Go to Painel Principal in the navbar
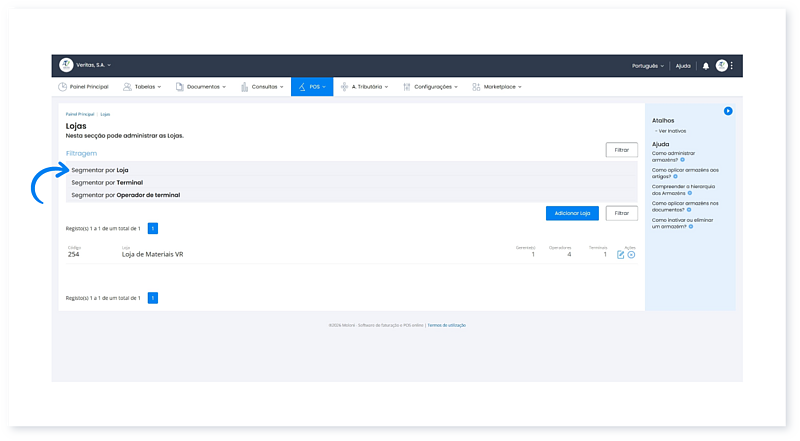 83,87
